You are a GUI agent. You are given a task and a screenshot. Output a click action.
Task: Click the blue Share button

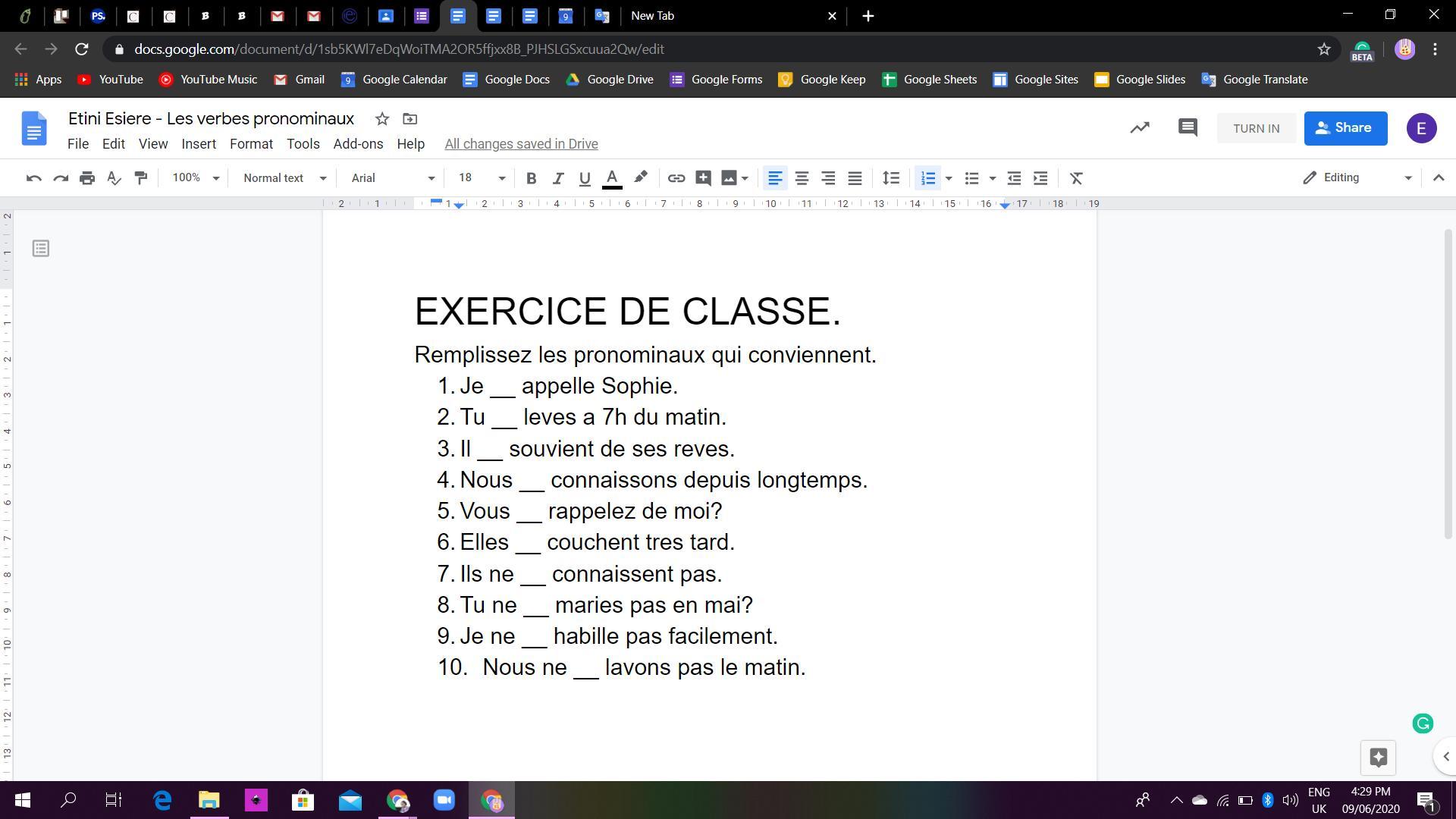pyautogui.click(x=1345, y=128)
